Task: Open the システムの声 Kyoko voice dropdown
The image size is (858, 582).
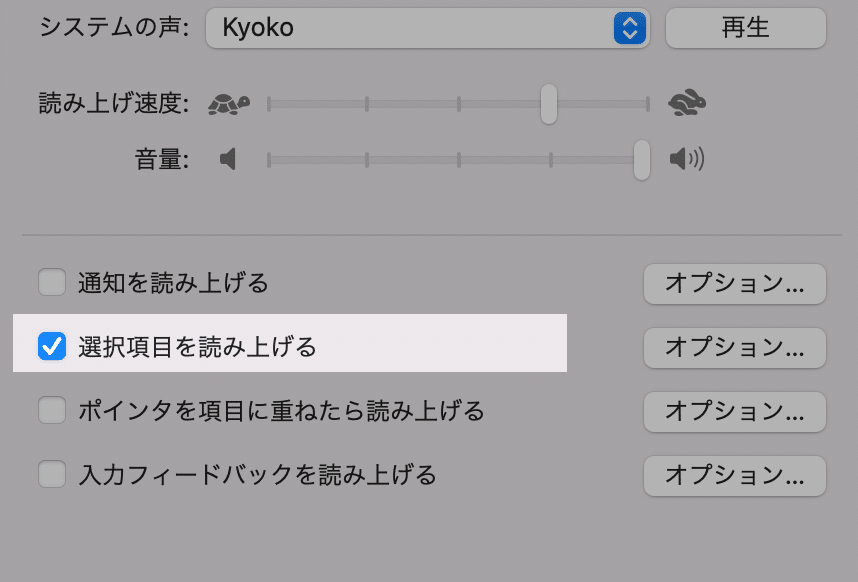Action: pos(427,27)
